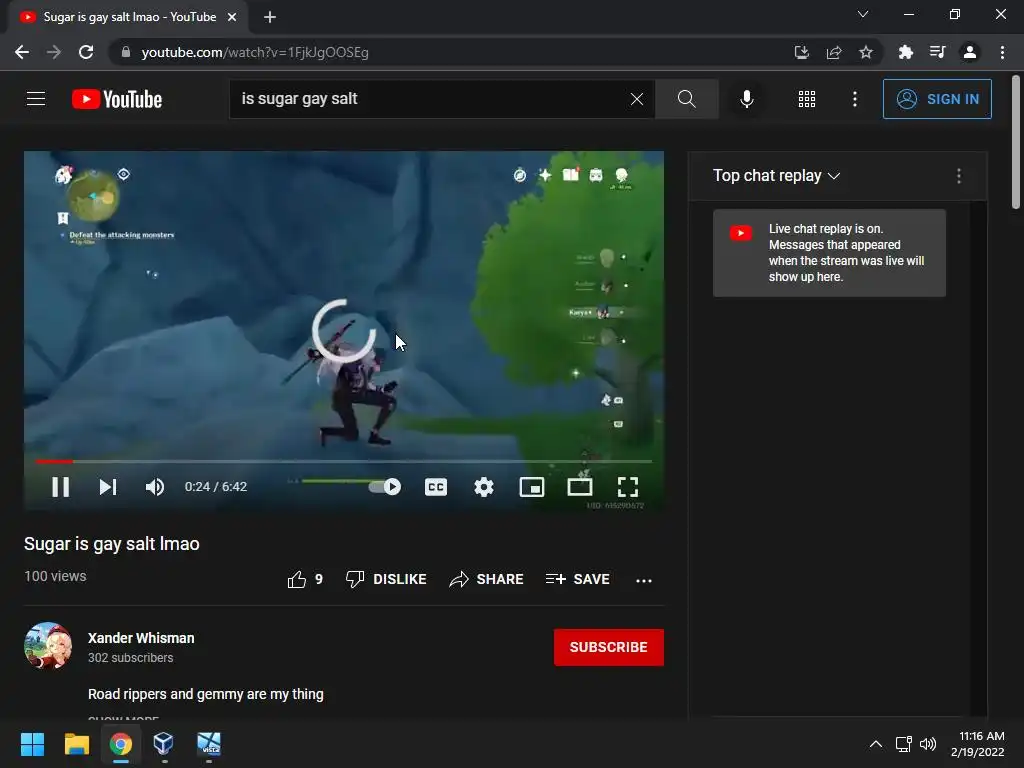The width and height of the screenshot is (1024, 768).
Task: Open volume icon in system tray
Action: click(x=928, y=744)
